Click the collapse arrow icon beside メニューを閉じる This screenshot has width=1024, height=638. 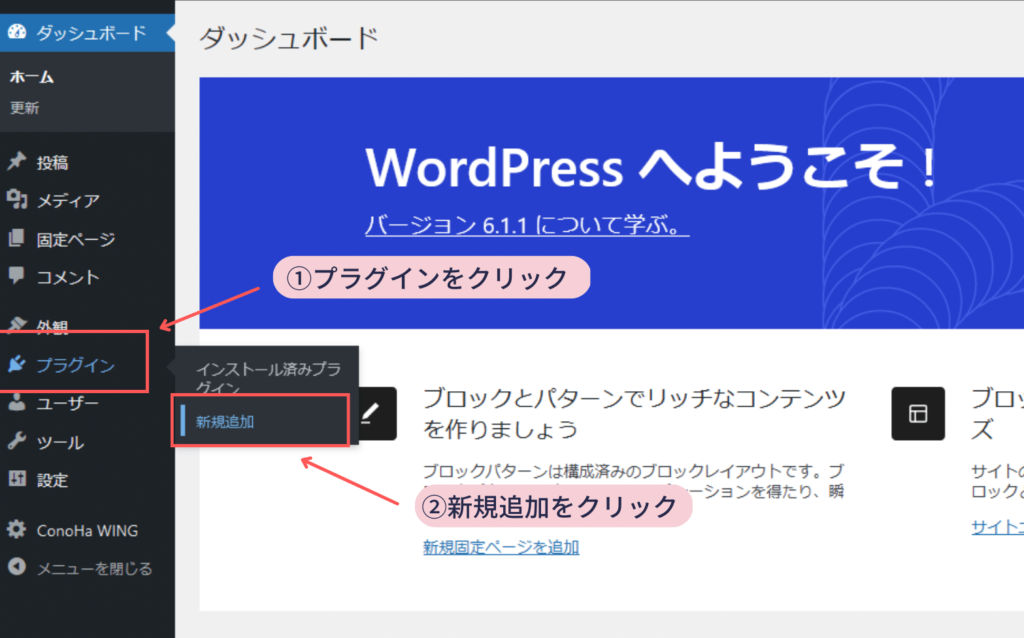17,567
